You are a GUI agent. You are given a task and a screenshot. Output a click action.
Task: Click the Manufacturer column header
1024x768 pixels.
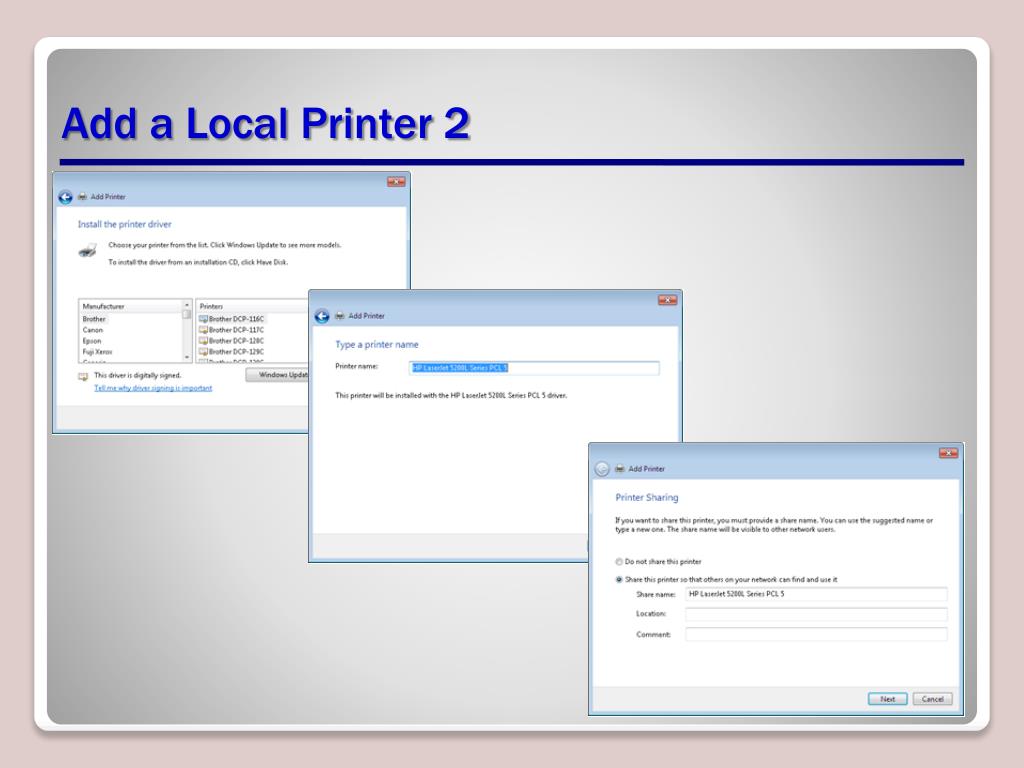click(131, 306)
